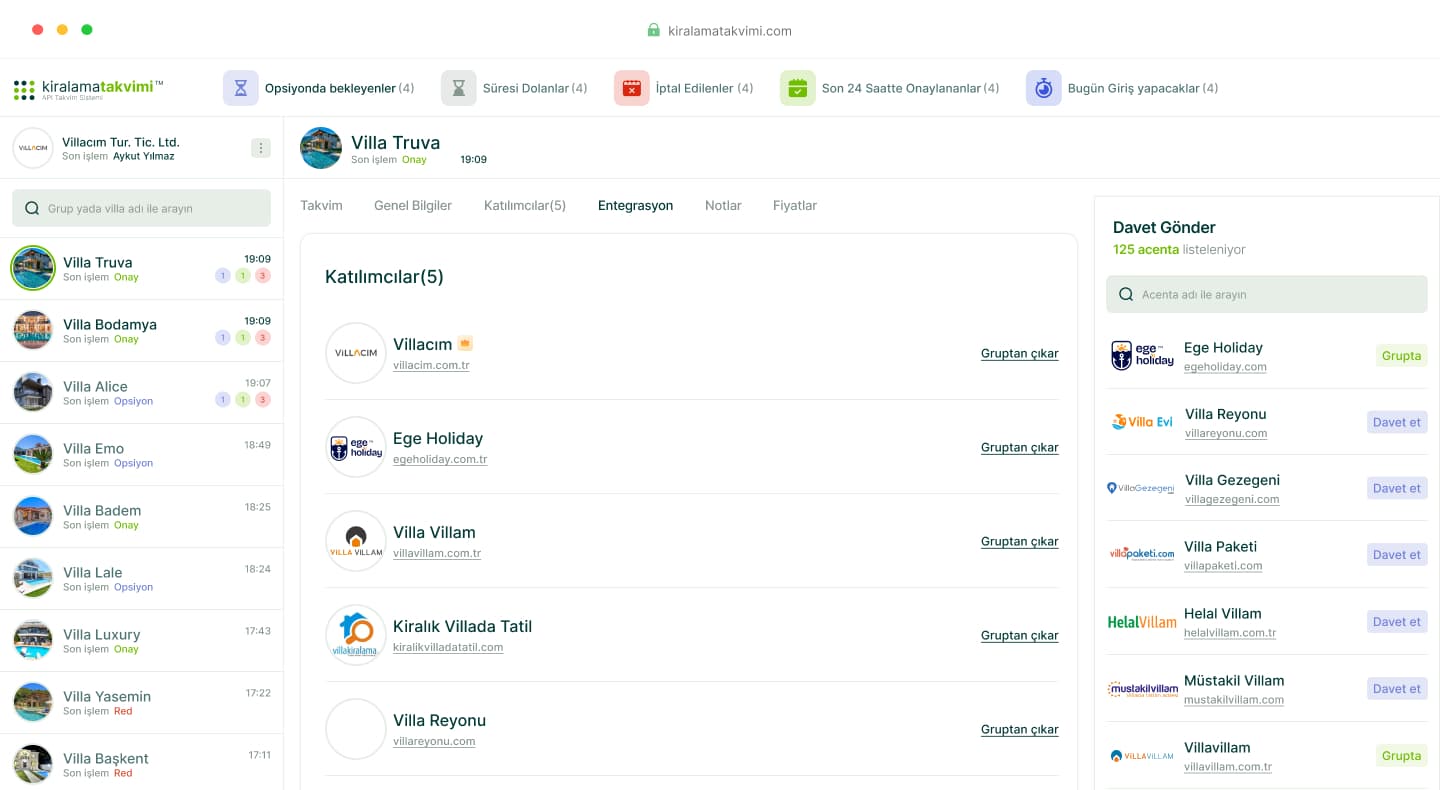Click the Opsiyonda bekleyenler hourglass icon

pos(240,88)
